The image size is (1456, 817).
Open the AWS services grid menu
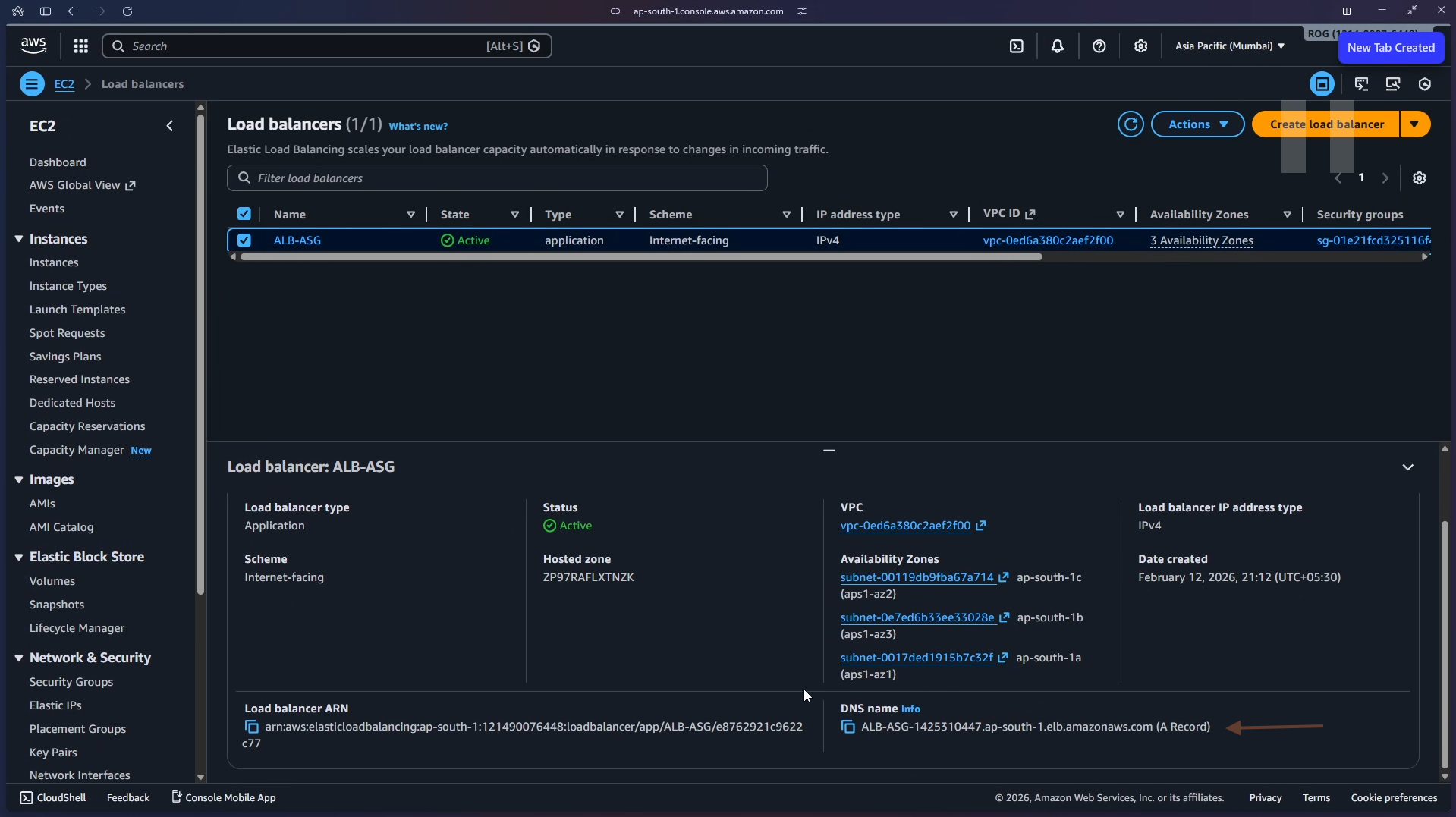coord(80,46)
